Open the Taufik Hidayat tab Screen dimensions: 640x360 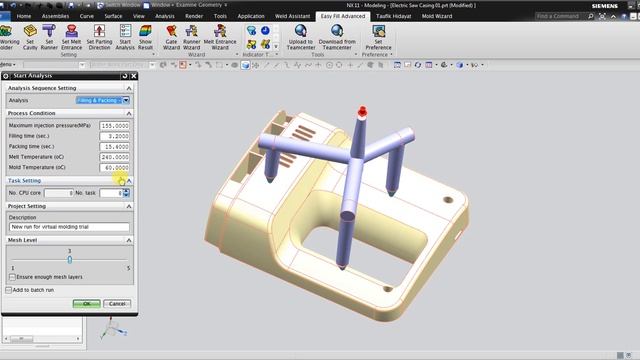click(393, 16)
